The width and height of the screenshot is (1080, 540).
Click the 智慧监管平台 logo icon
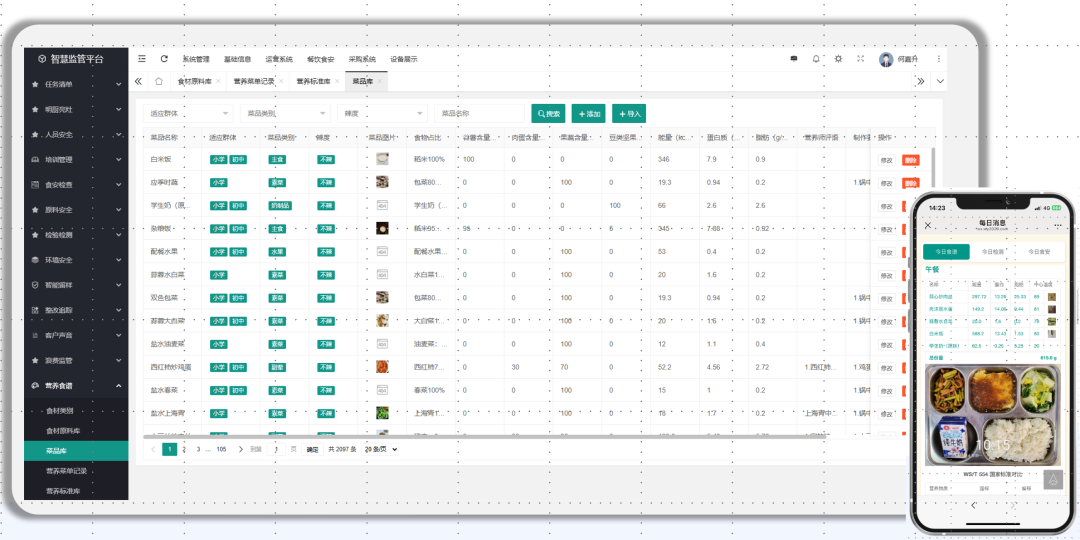point(43,59)
